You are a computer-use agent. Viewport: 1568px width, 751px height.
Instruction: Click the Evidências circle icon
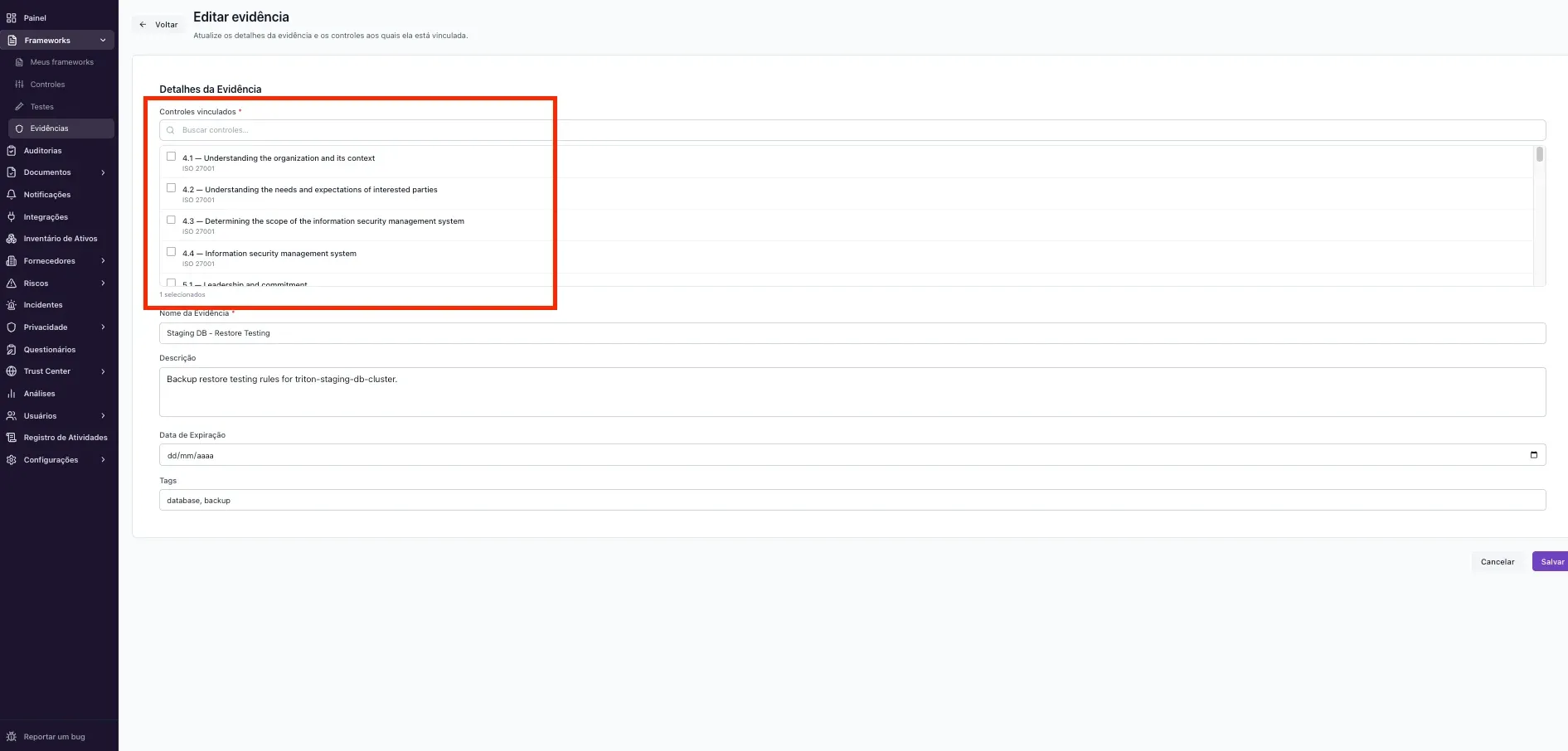pos(19,128)
